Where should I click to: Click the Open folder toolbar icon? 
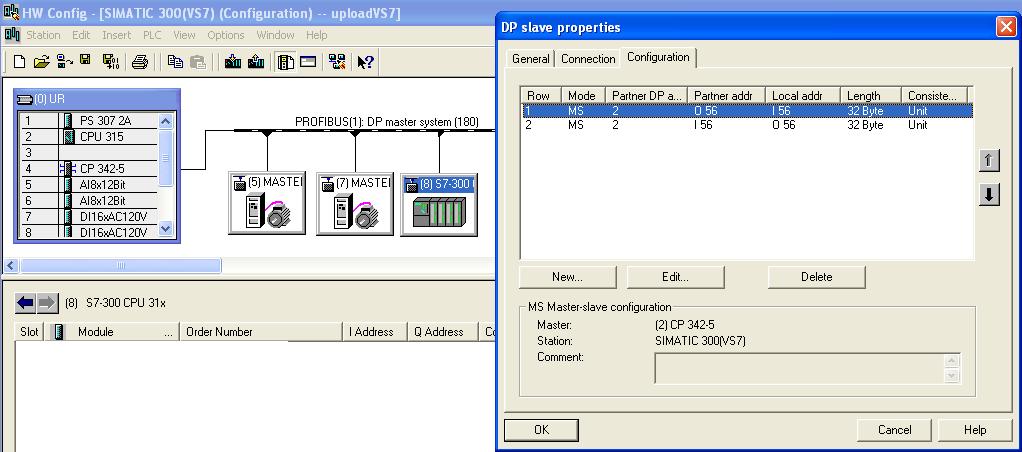pos(42,62)
